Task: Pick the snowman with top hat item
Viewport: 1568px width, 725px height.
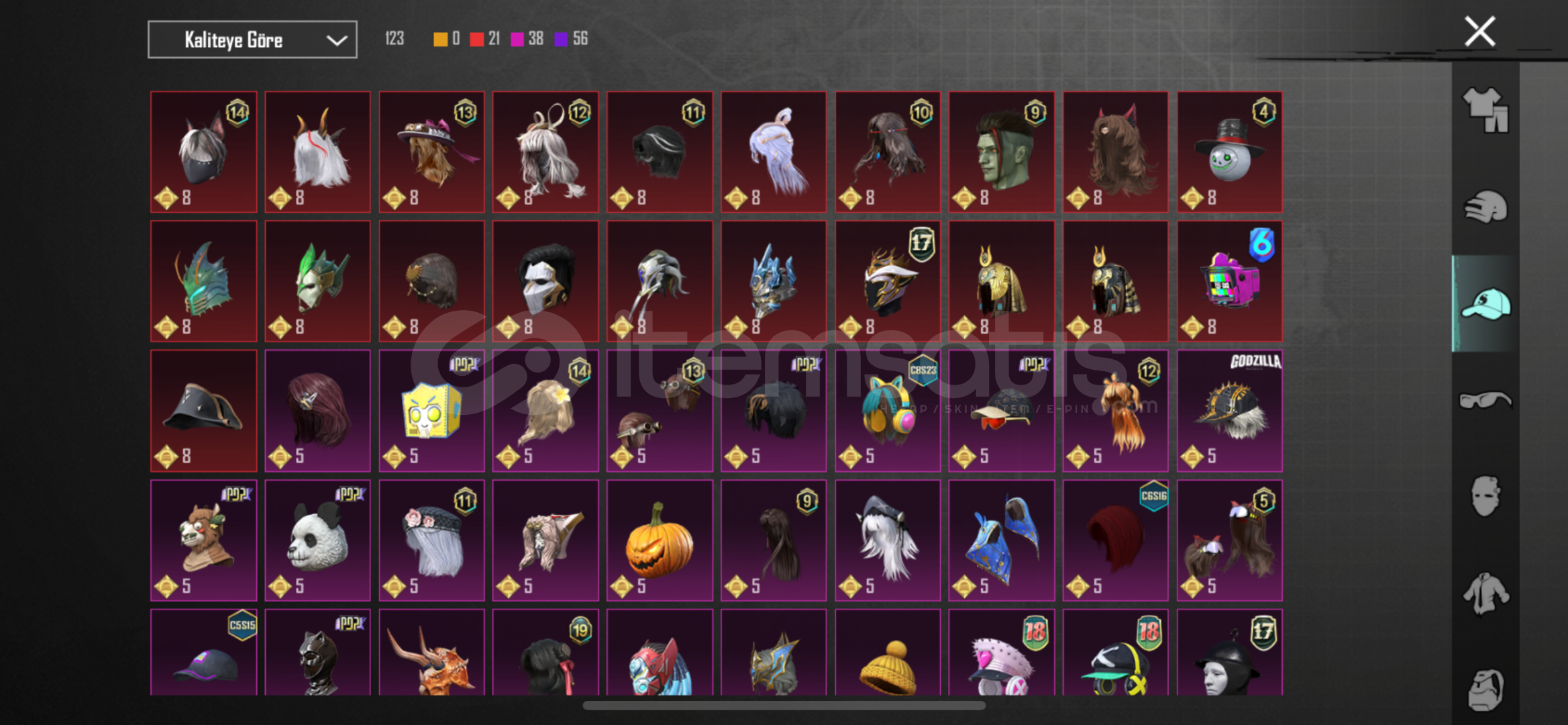Action: point(1230,152)
